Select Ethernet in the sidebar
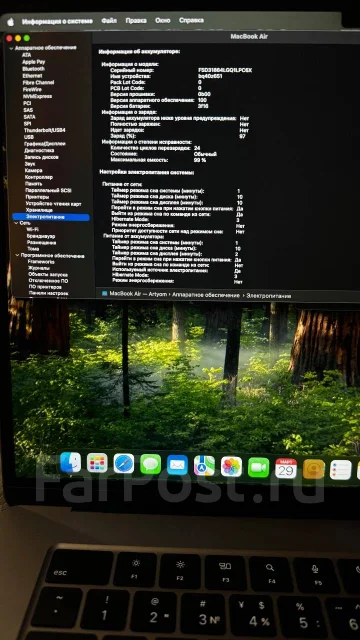 point(32,76)
